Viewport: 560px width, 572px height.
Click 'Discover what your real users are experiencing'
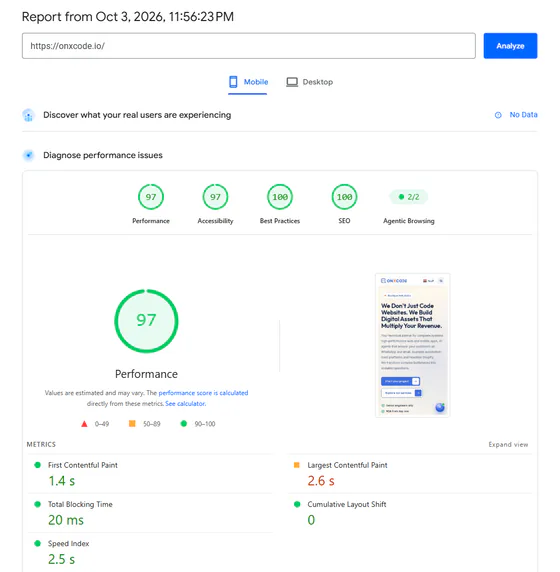pos(137,115)
